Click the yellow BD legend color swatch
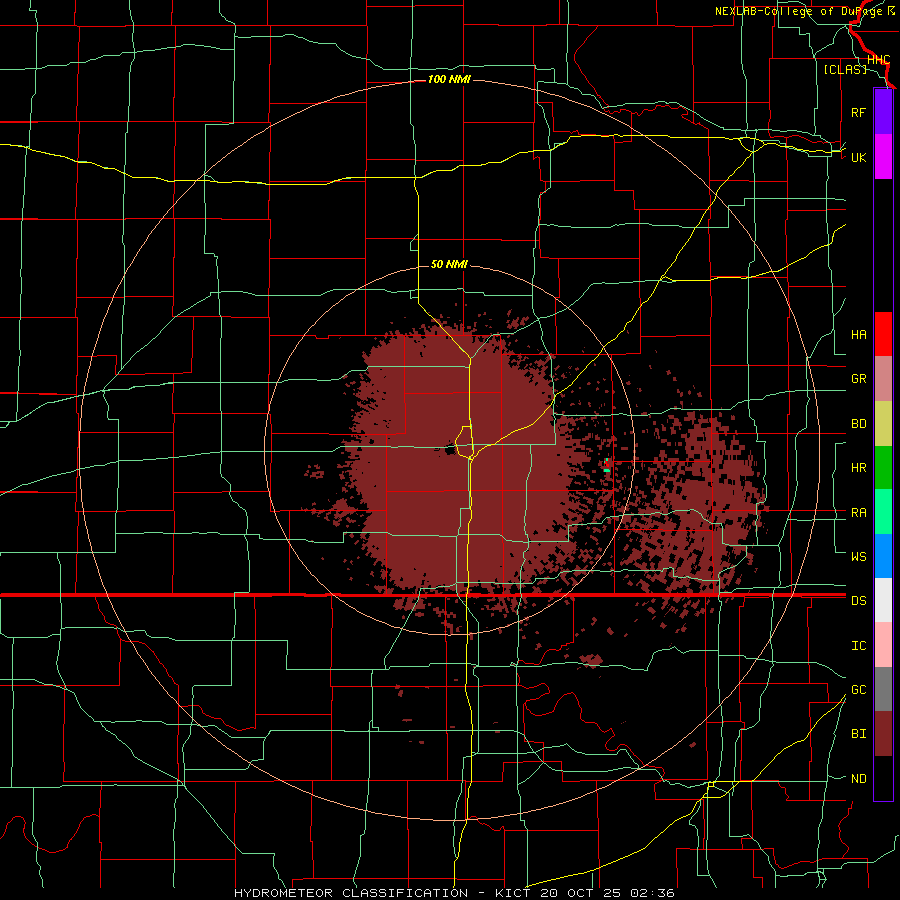Viewport: 900px width, 900px height. click(x=883, y=424)
